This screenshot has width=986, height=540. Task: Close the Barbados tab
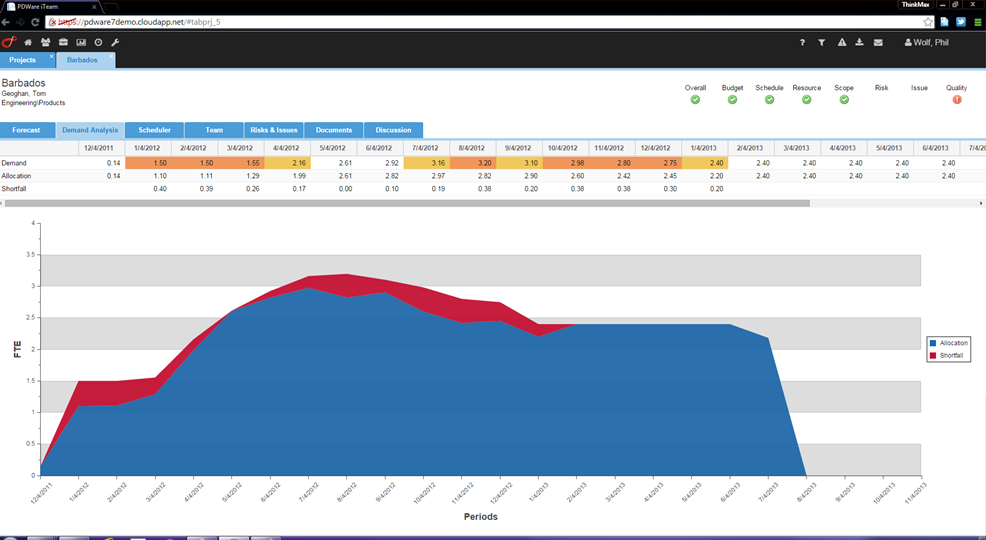point(111,57)
